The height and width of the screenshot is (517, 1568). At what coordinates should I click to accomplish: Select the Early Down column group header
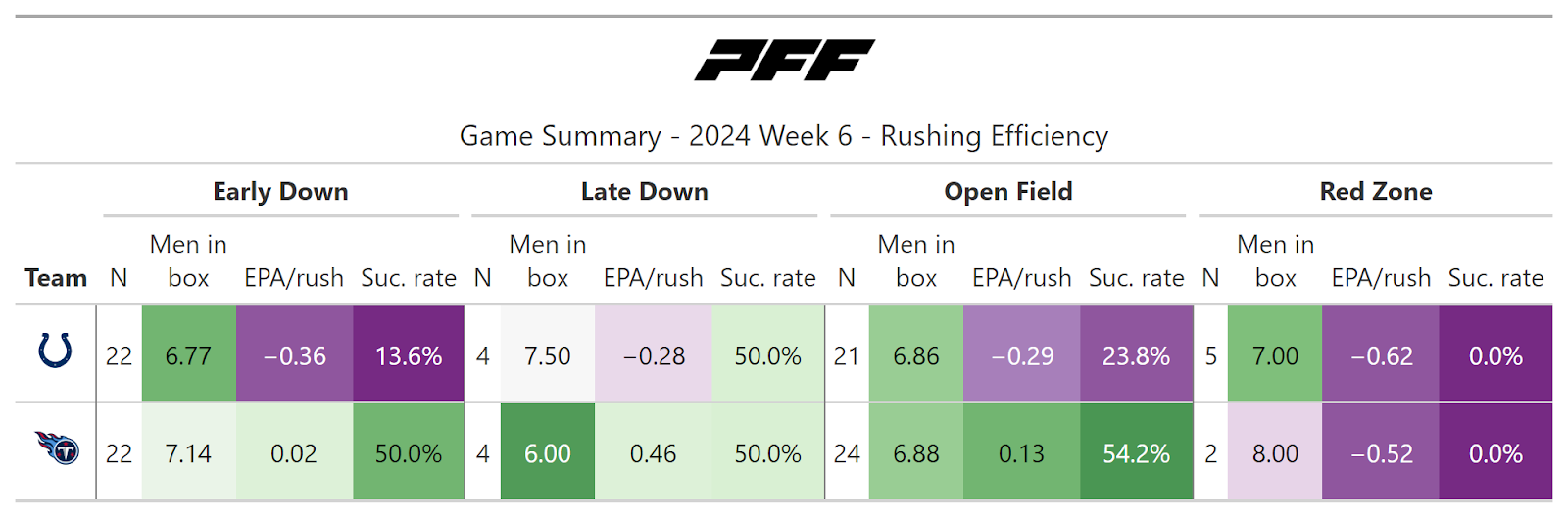click(x=280, y=192)
